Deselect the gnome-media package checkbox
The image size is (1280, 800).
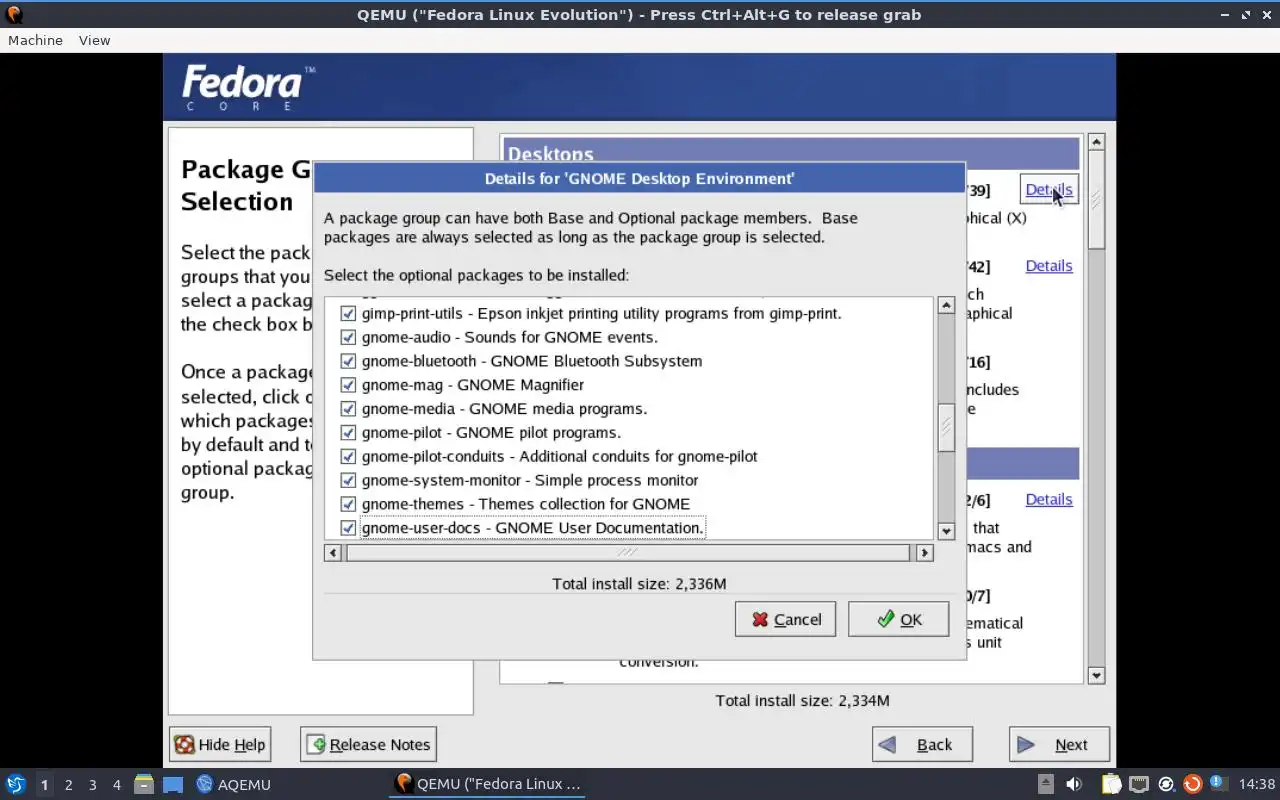pos(348,409)
